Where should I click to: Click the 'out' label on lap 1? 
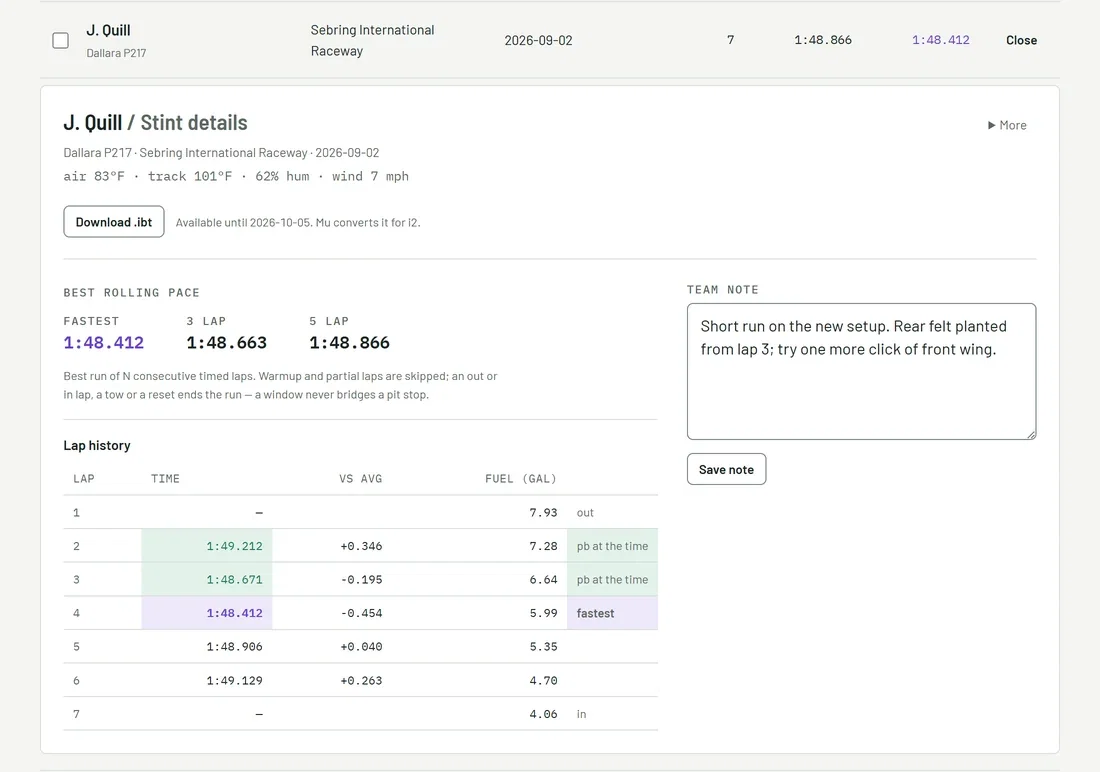(x=585, y=513)
